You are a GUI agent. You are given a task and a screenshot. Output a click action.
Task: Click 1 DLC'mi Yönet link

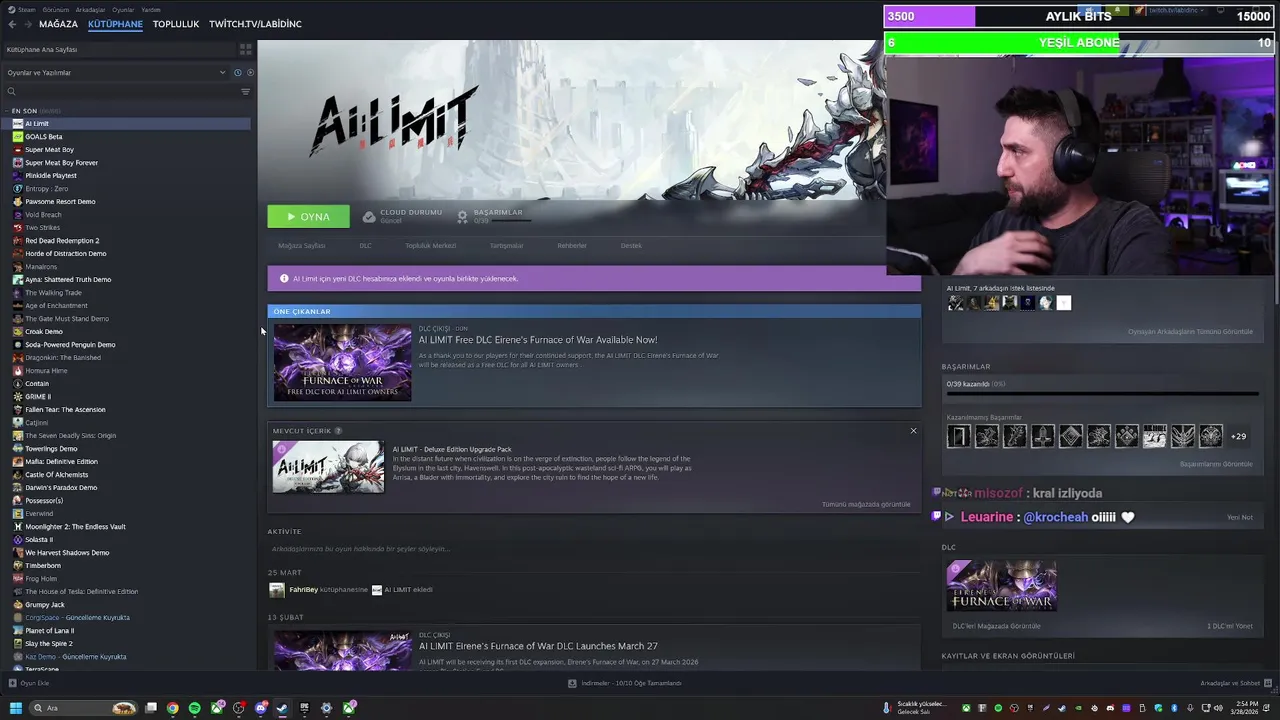coord(1230,626)
